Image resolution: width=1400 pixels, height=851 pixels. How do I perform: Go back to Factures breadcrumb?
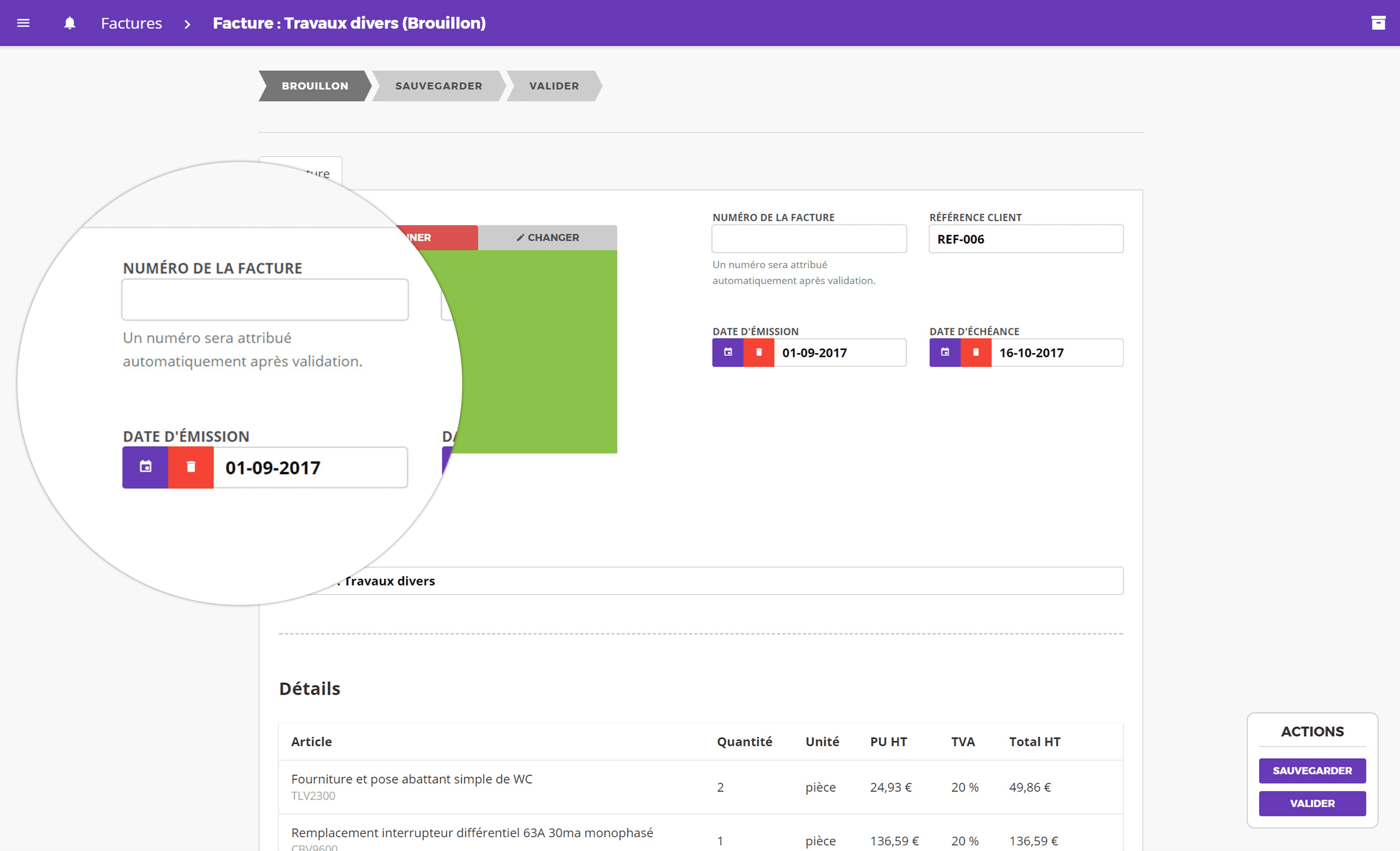[x=131, y=23]
